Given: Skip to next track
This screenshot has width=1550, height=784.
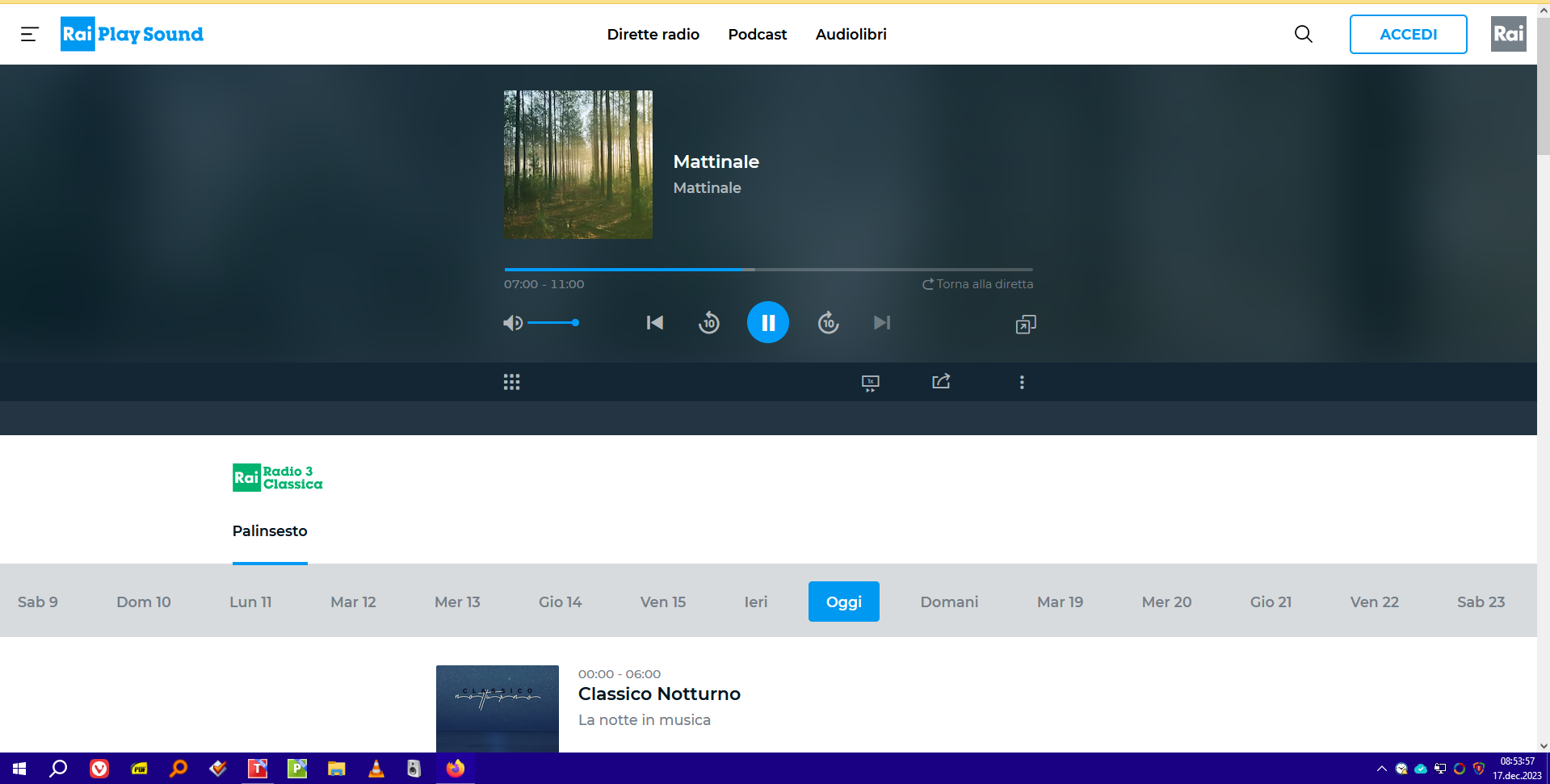Looking at the screenshot, I should tap(882, 323).
